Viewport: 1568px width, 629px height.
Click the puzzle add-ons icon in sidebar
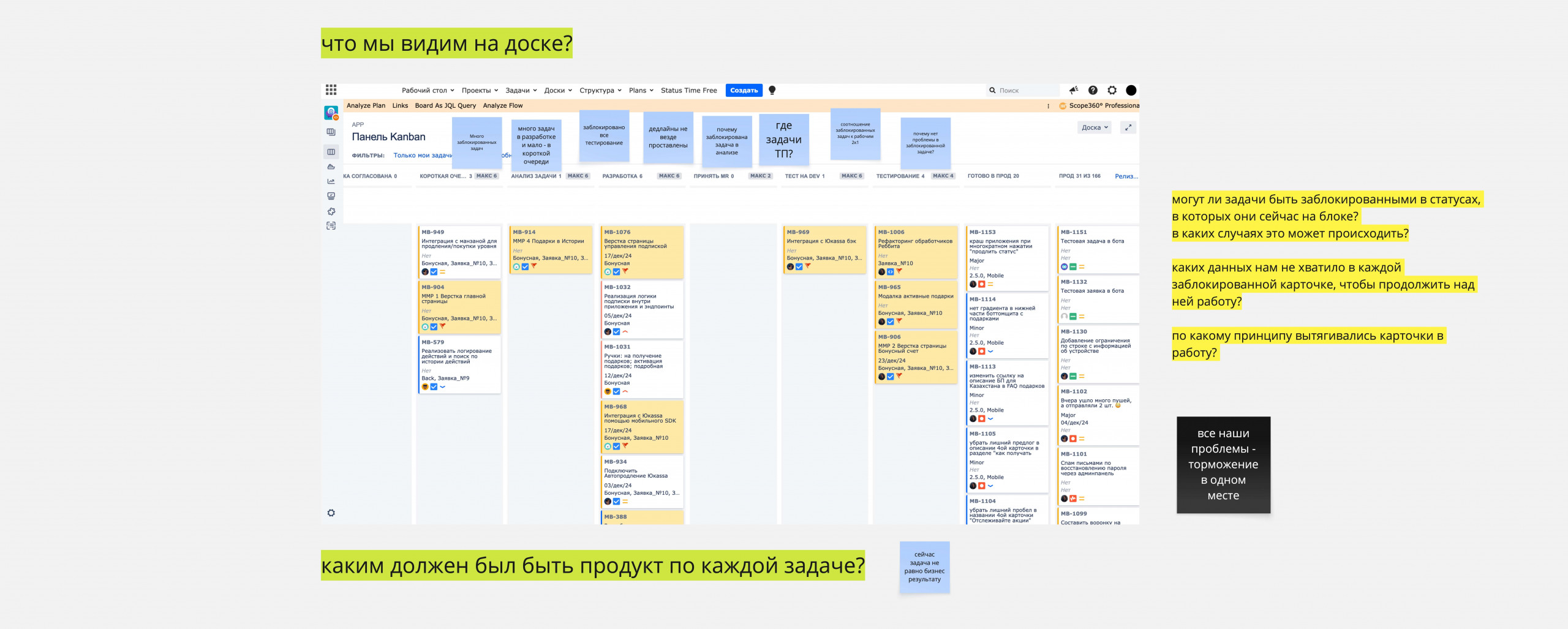point(331,211)
